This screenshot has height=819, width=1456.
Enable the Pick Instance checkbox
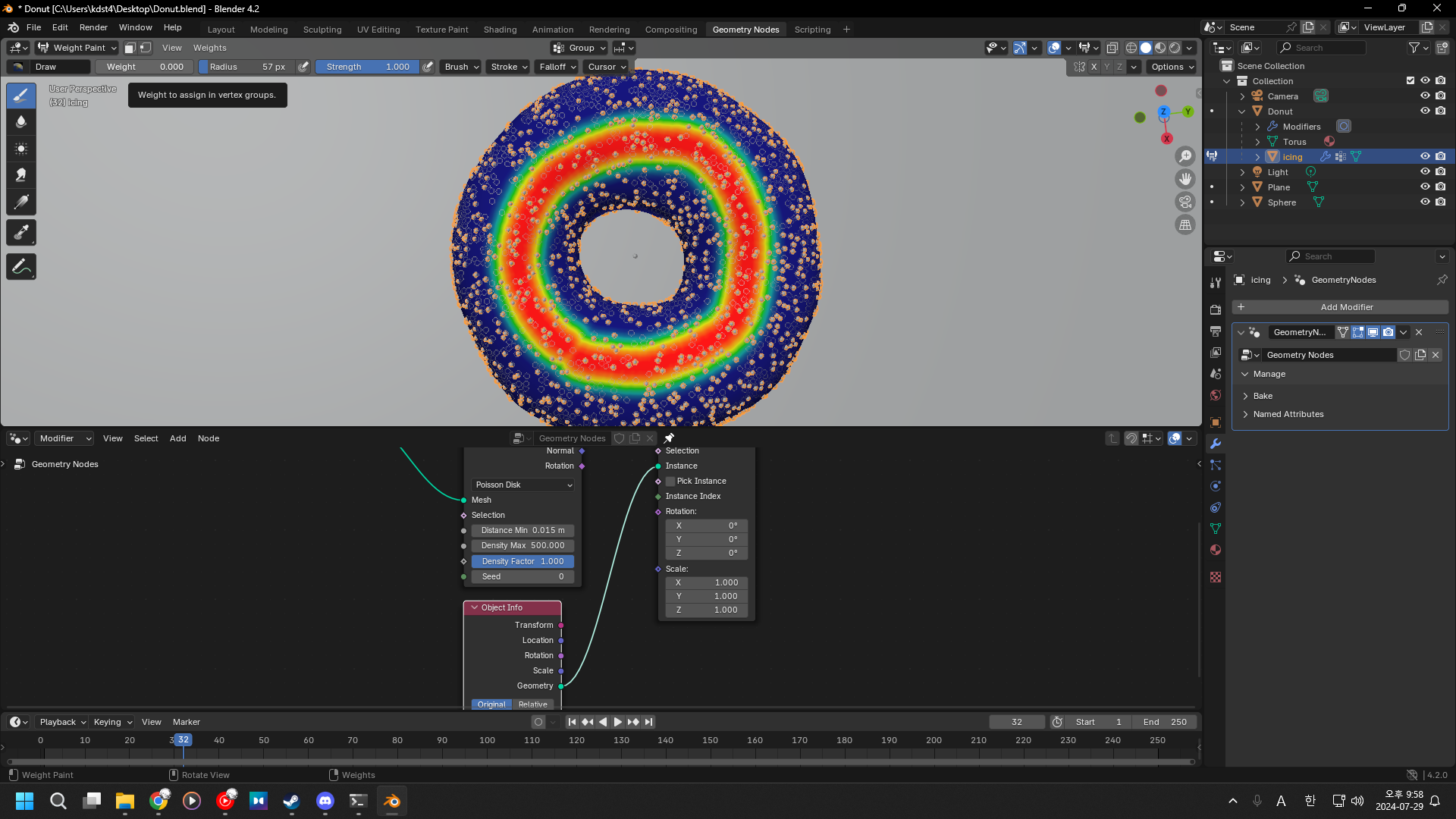(670, 482)
